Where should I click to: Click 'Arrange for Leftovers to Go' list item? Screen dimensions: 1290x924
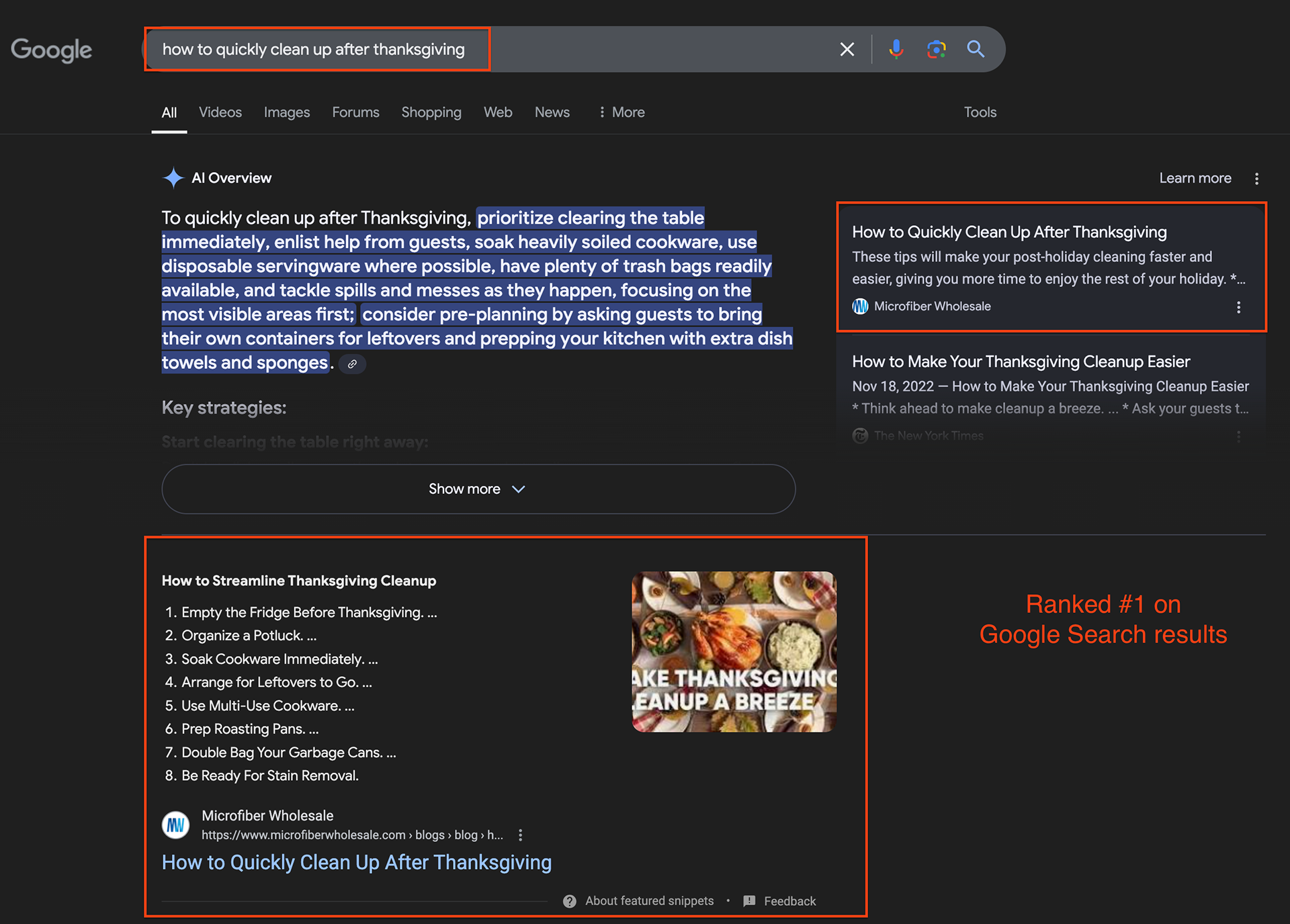pos(277,683)
